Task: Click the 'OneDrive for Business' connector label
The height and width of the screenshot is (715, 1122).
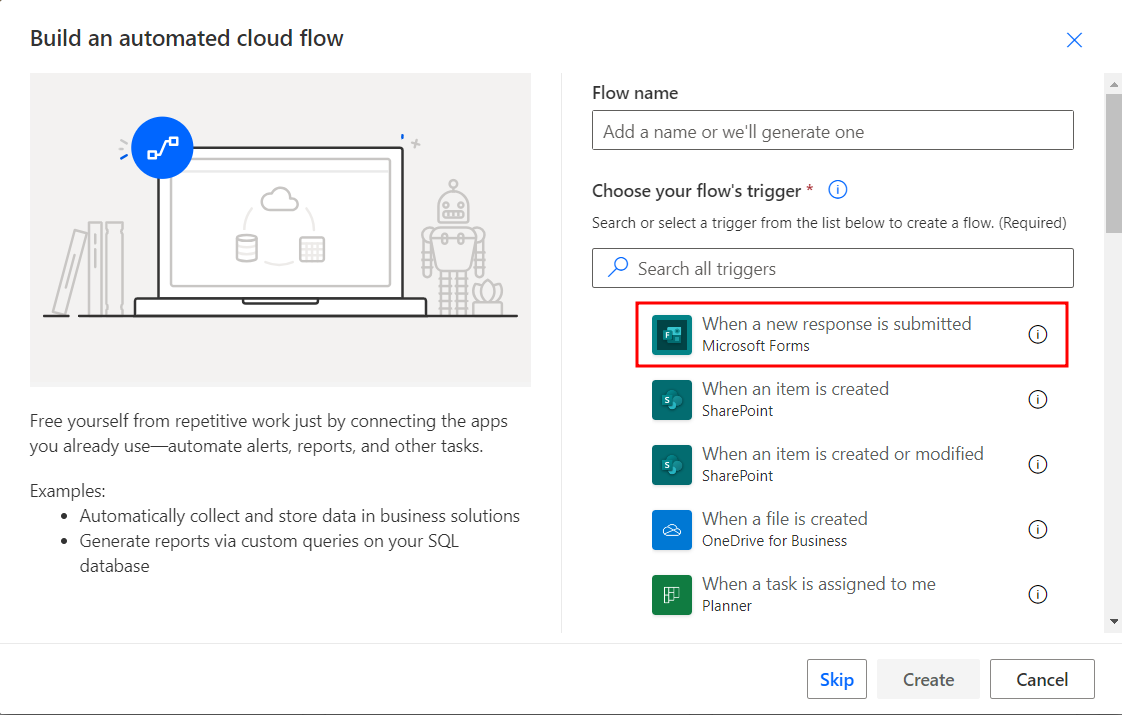Action: (x=774, y=541)
